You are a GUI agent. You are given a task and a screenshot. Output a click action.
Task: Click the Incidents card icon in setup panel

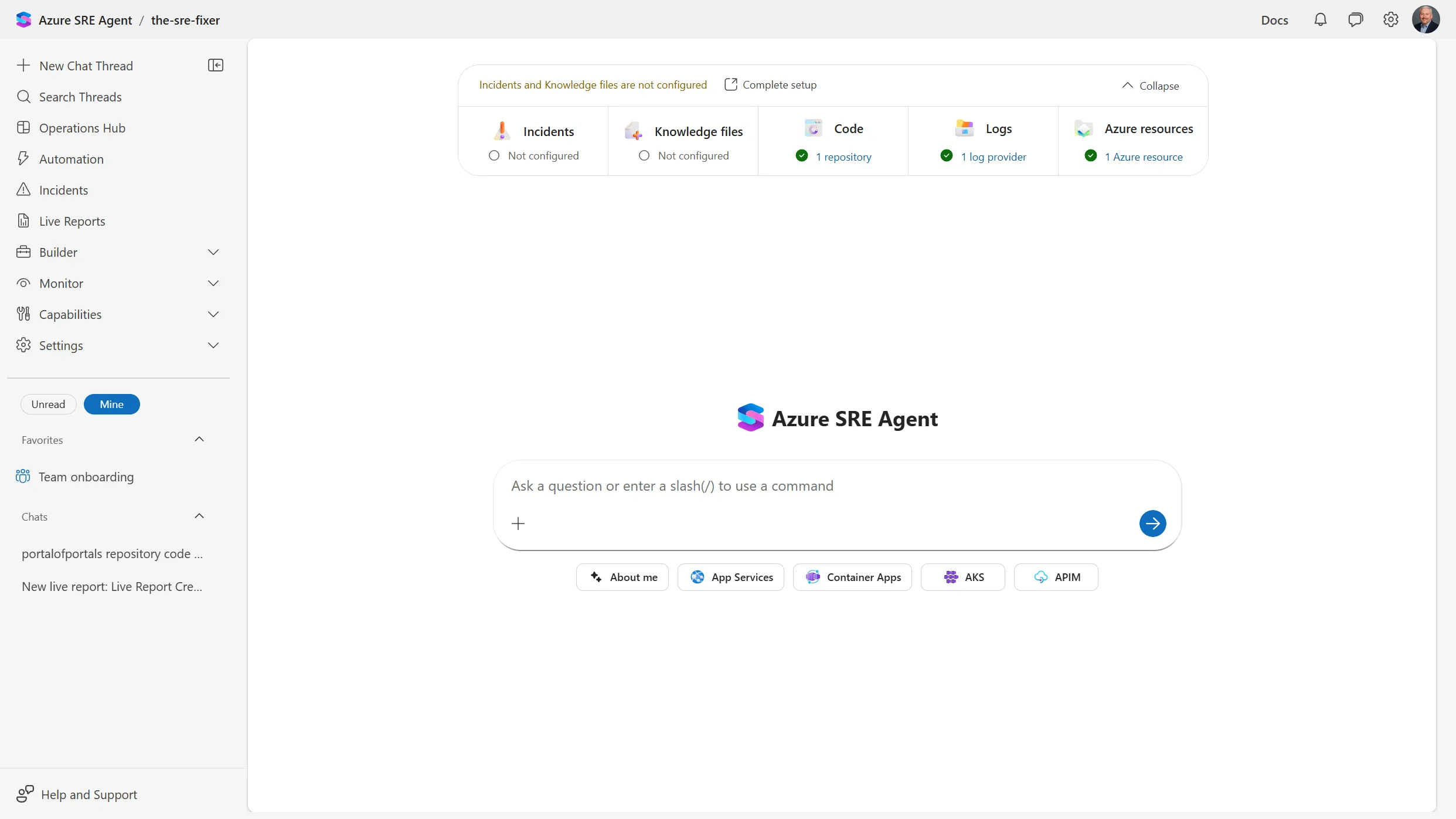click(502, 131)
